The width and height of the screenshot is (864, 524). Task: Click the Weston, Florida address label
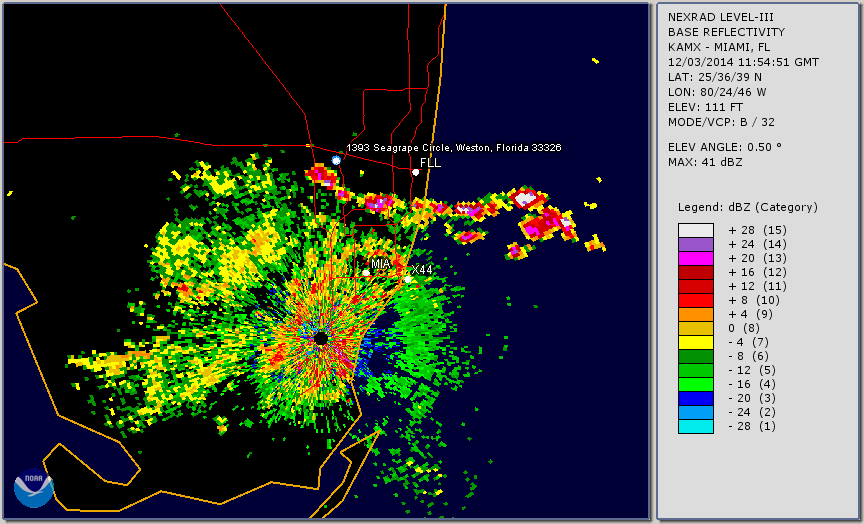point(453,148)
